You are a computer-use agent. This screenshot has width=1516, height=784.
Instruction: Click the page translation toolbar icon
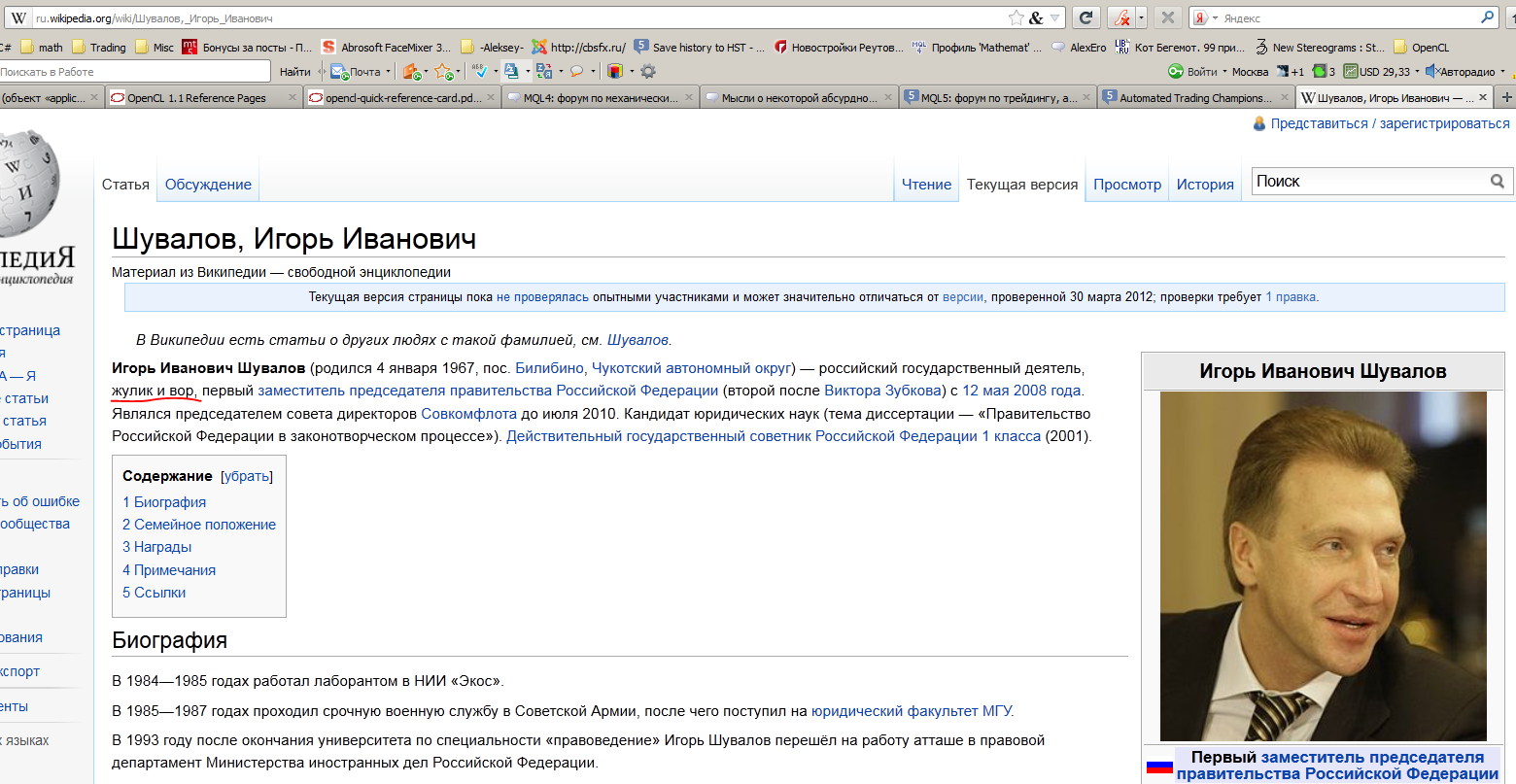click(511, 71)
